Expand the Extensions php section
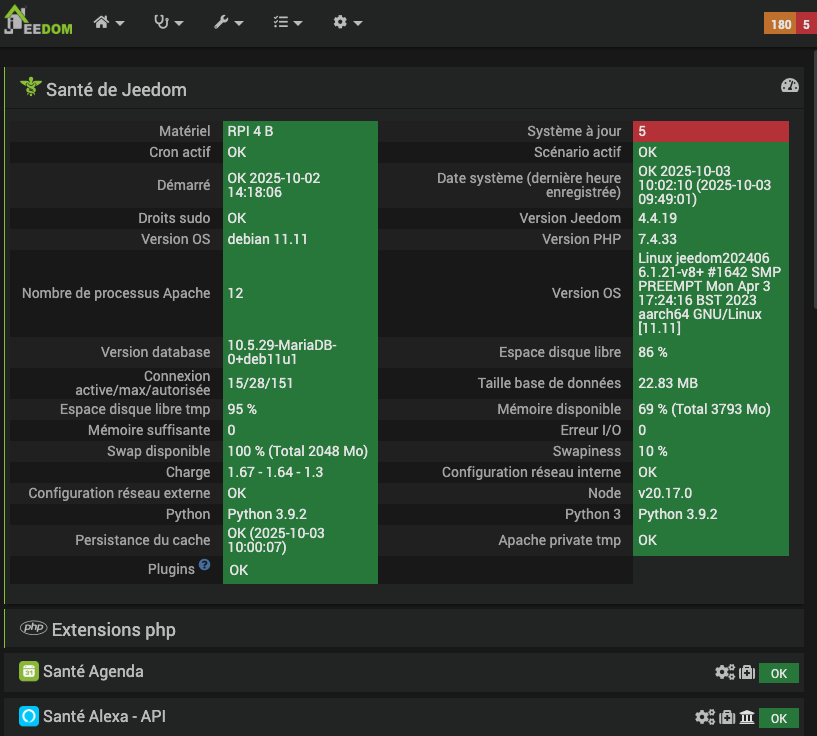 [113, 630]
